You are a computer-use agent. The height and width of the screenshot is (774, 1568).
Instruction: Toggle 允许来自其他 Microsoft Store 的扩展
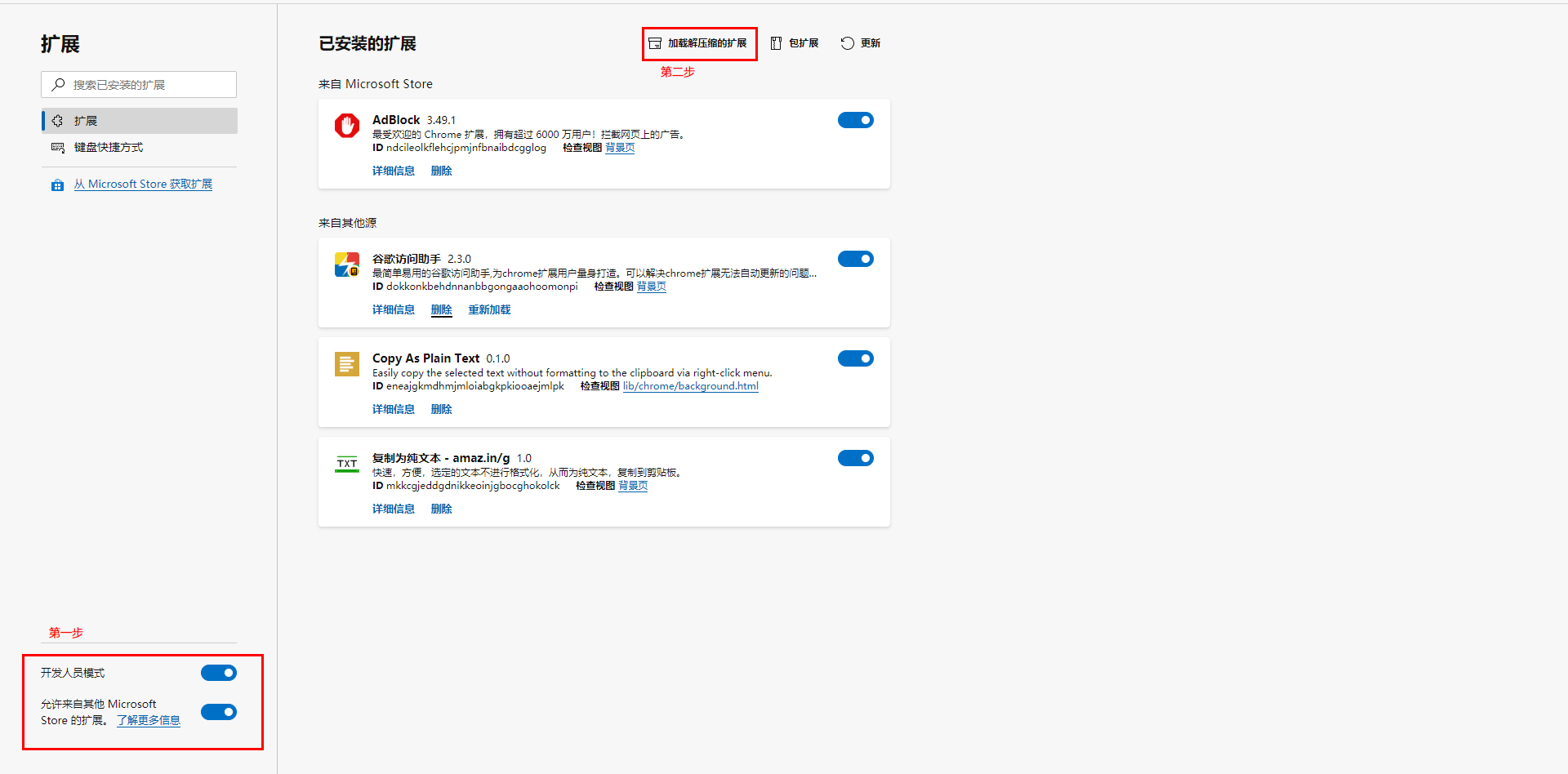tap(219, 712)
